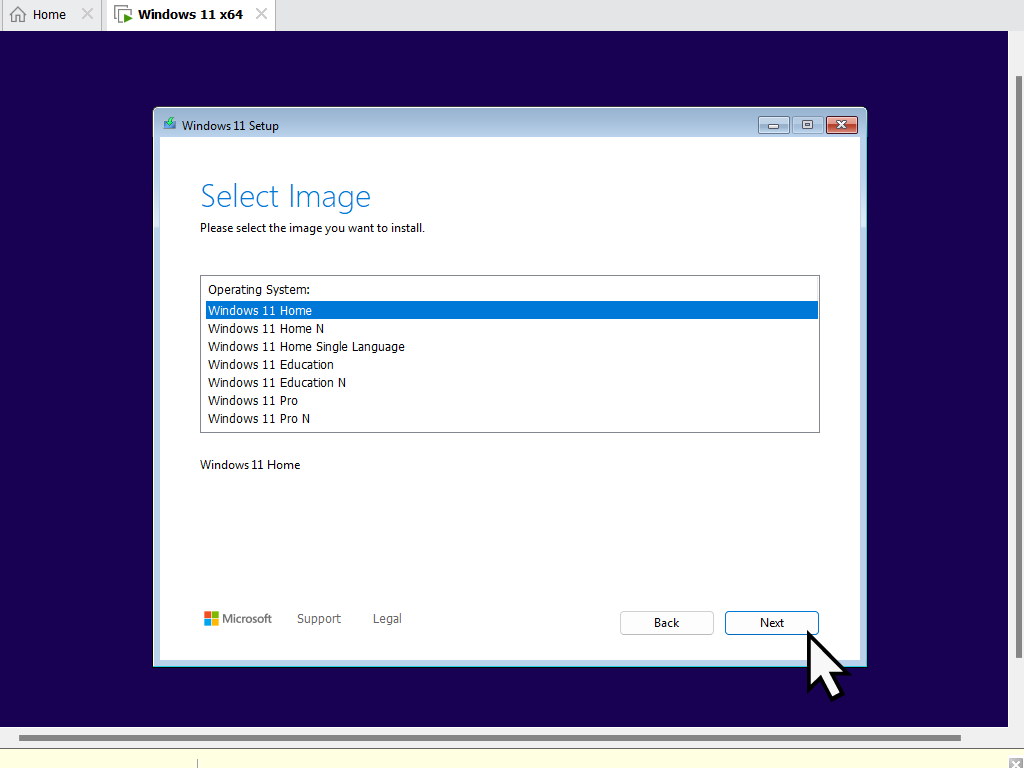Screen dimensions: 1024x768
Task: Open the Support link
Action: tap(319, 619)
